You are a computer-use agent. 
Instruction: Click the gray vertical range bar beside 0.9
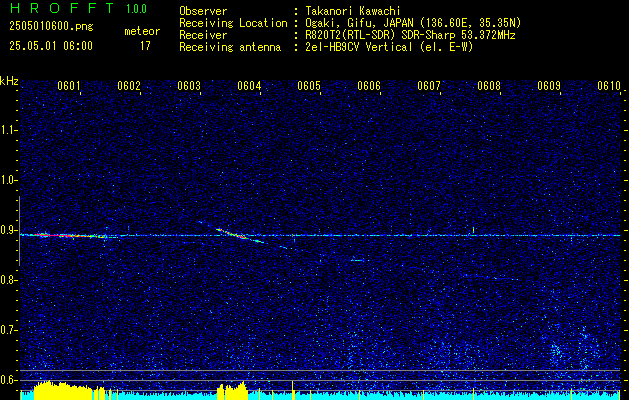click(x=19, y=231)
